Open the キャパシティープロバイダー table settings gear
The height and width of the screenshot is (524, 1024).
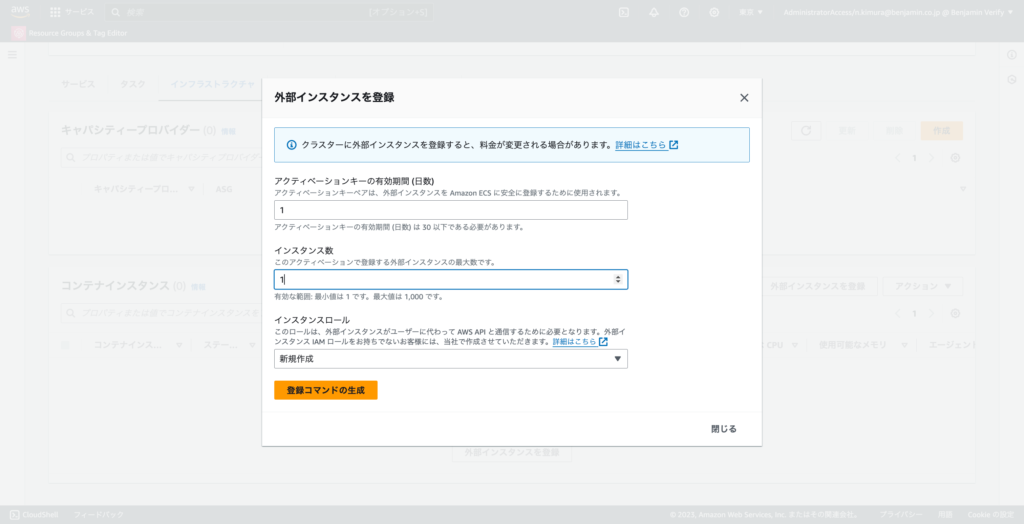coord(955,158)
